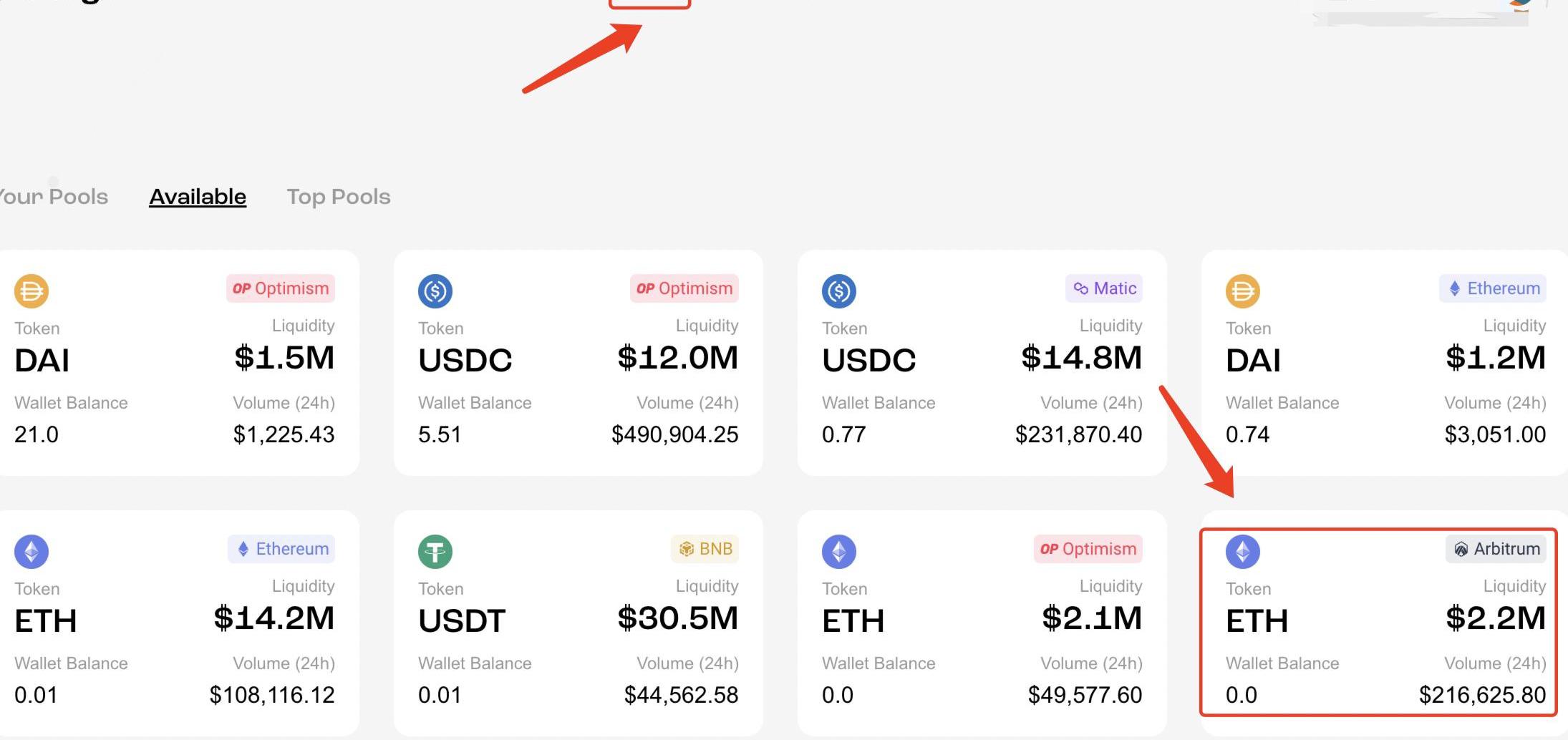Image resolution: width=1568 pixels, height=740 pixels.
Task: Open the Your Pools tab
Action: (53, 197)
